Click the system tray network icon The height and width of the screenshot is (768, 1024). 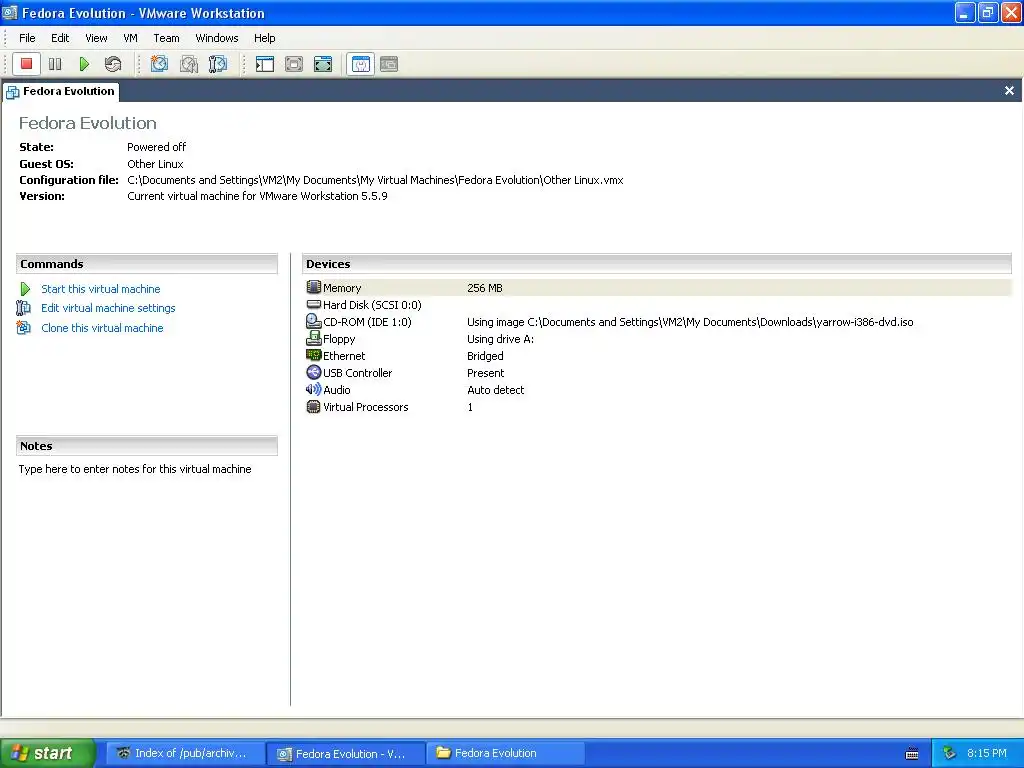(950, 753)
